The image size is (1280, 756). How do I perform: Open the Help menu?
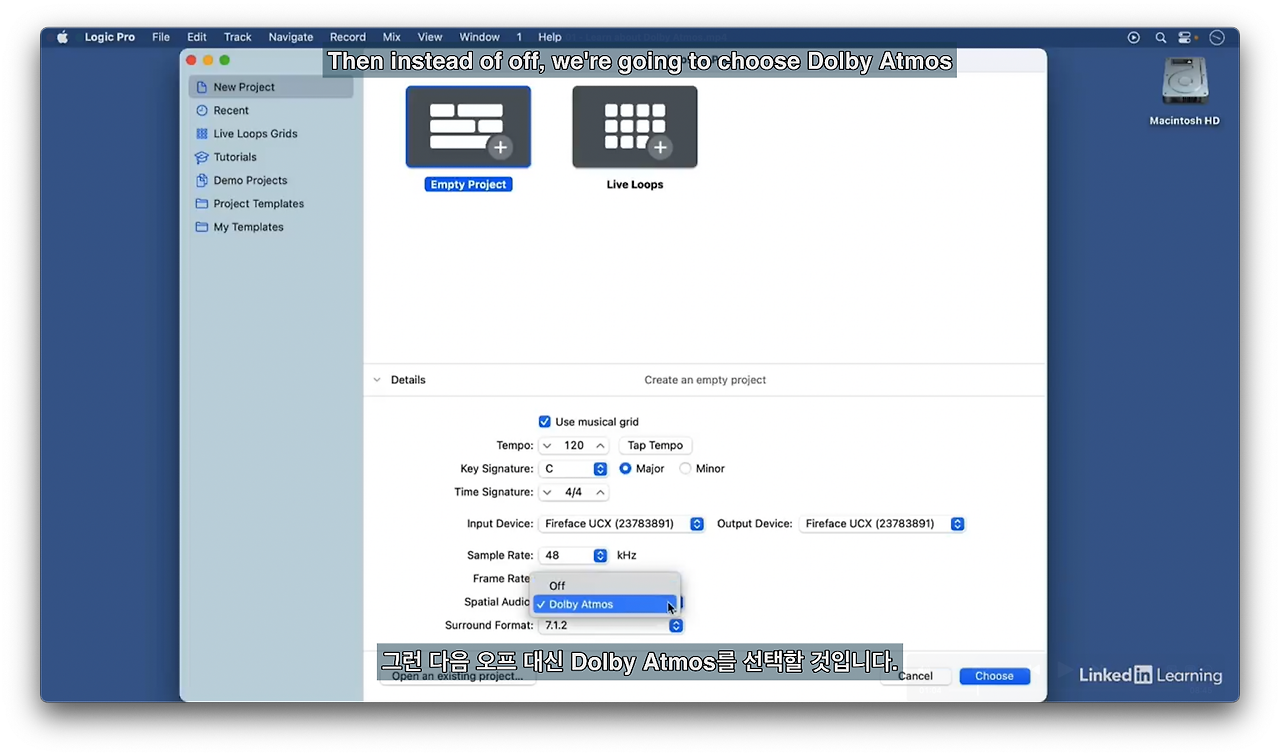[x=550, y=37]
